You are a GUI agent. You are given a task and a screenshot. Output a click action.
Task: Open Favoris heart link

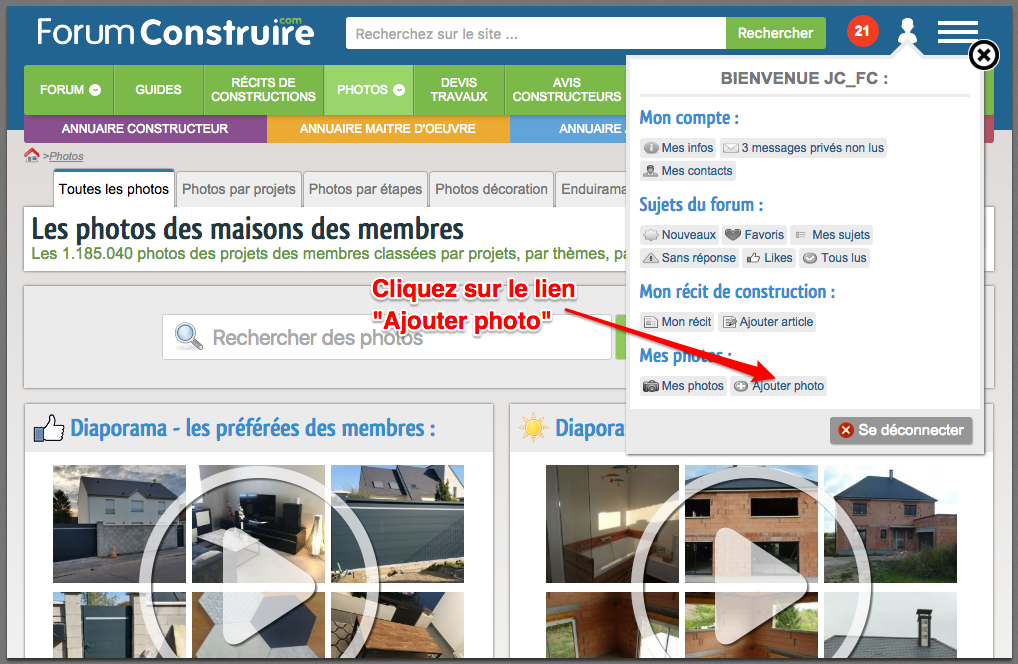tap(754, 234)
